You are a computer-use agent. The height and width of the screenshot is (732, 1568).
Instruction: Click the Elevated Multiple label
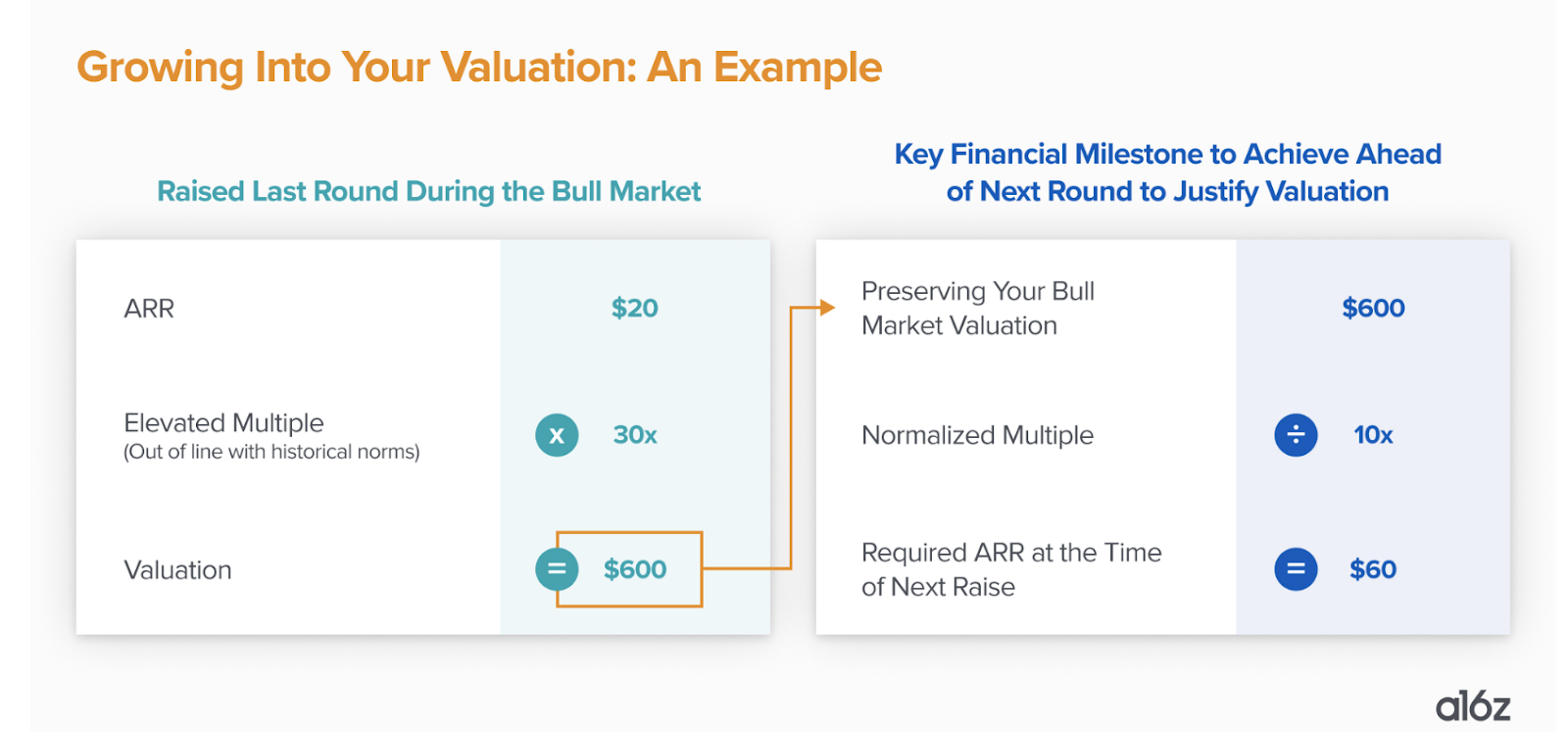pyautogui.click(x=223, y=422)
